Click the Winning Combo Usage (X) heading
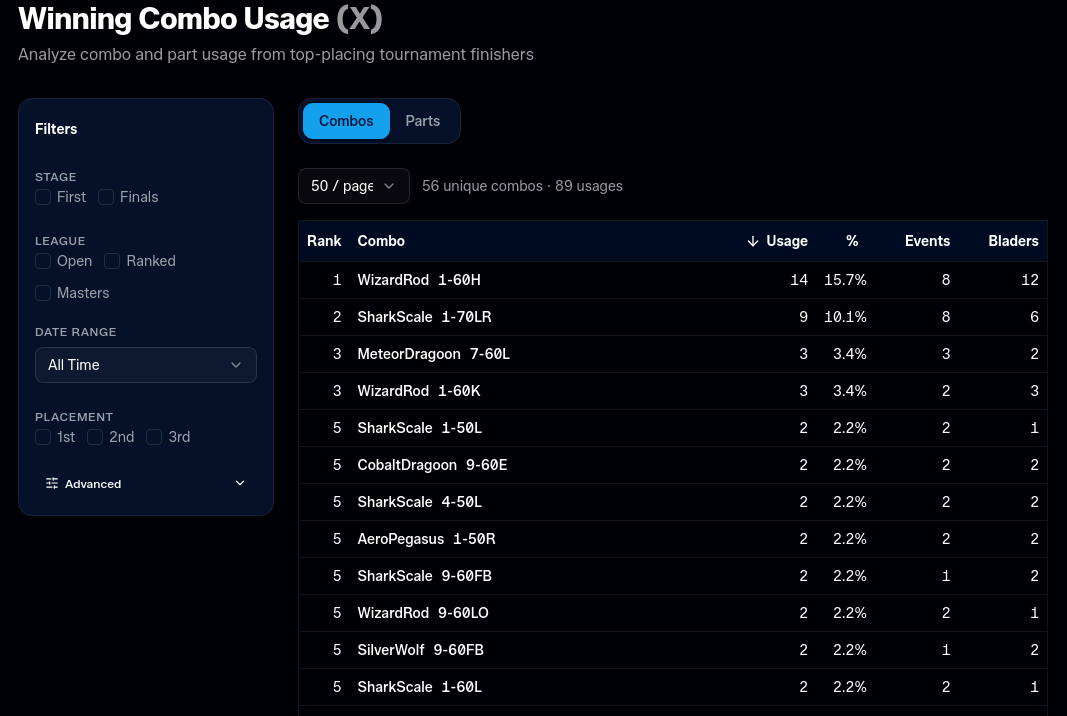Image resolution: width=1067 pixels, height=716 pixels. [200, 18]
